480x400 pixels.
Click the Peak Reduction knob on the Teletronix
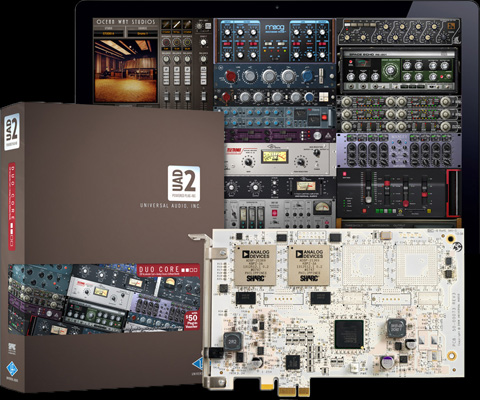(x=300, y=162)
